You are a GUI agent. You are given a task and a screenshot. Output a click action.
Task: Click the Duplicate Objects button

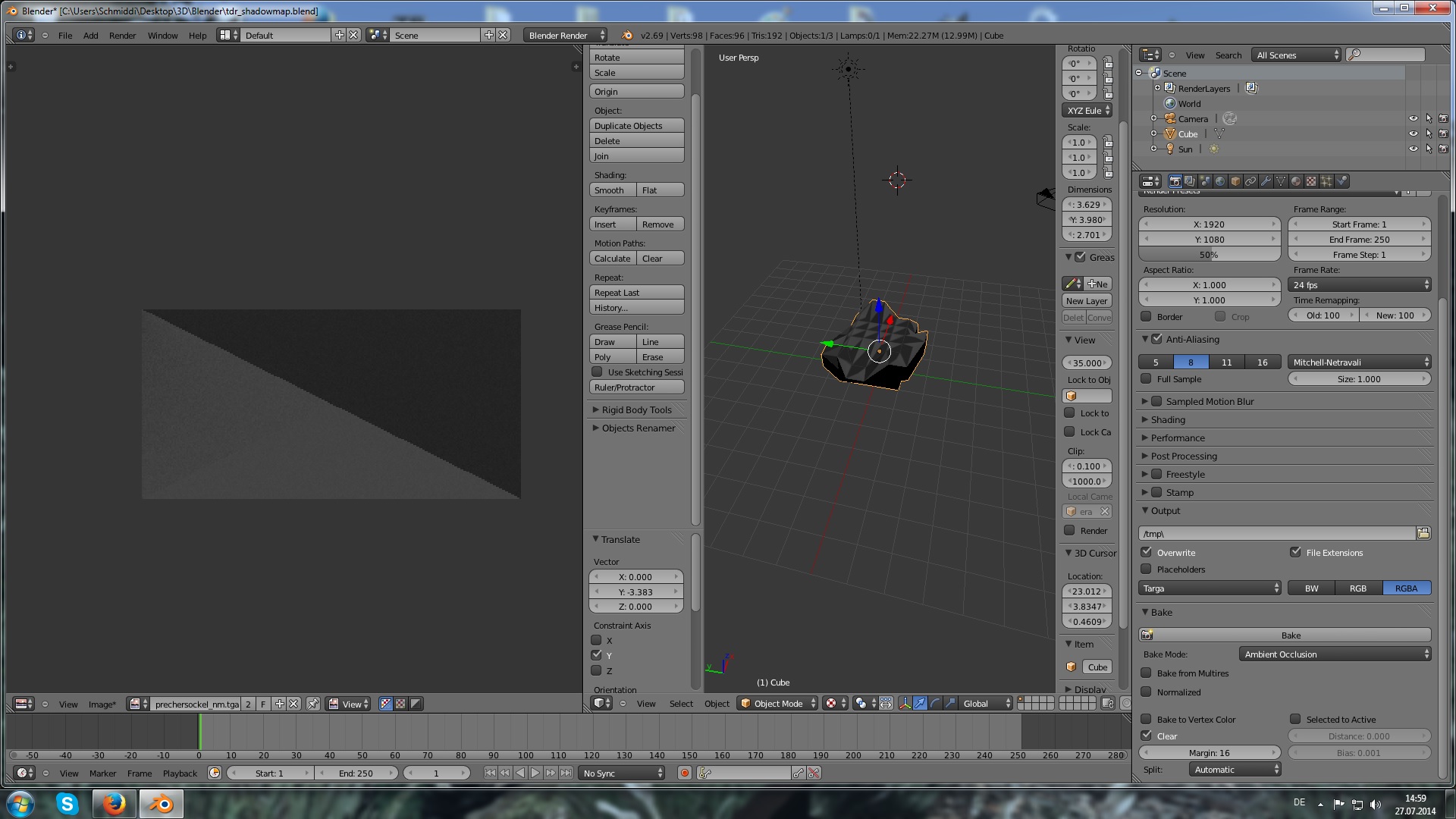pos(636,126)
